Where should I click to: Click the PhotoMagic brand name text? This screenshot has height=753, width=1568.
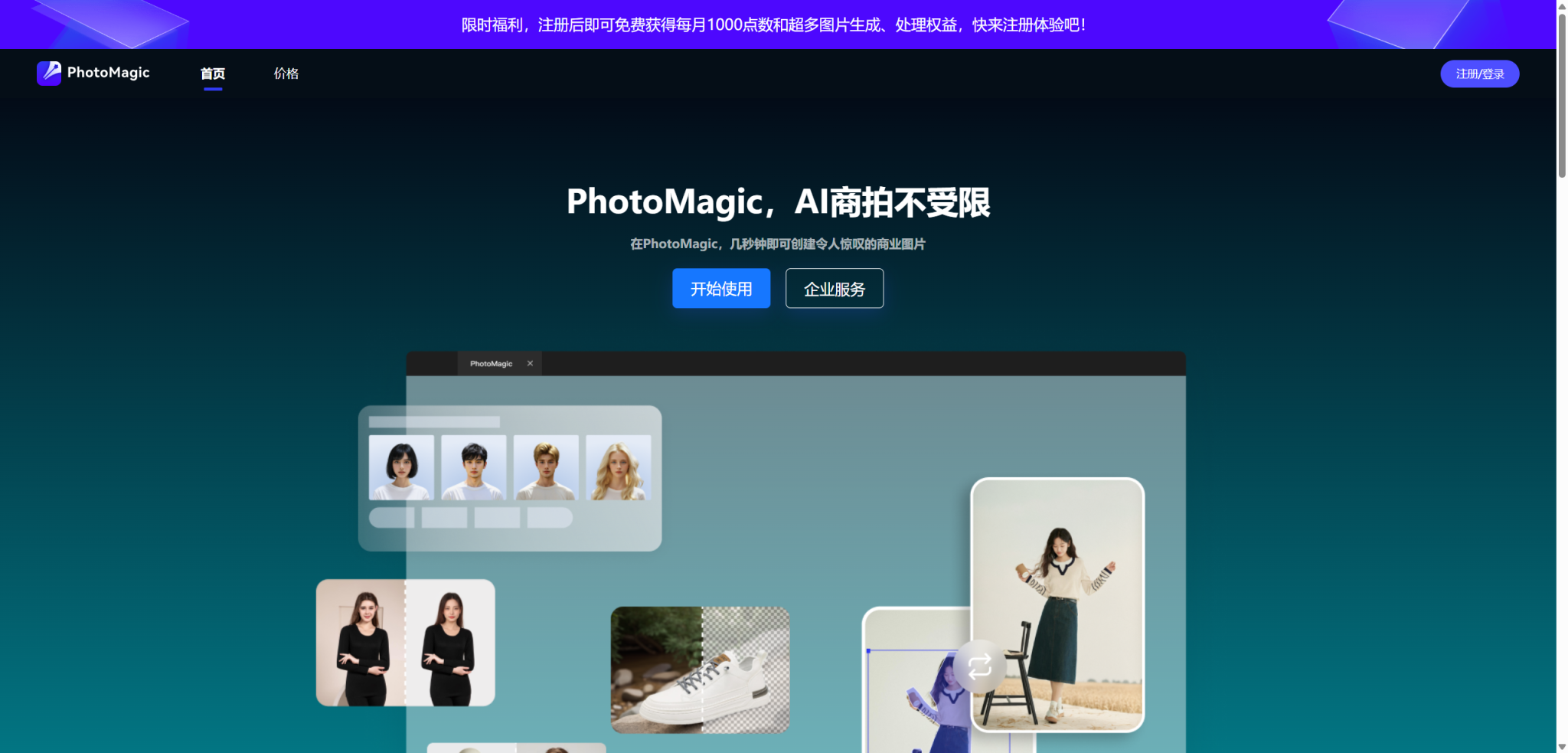(108, 73)
